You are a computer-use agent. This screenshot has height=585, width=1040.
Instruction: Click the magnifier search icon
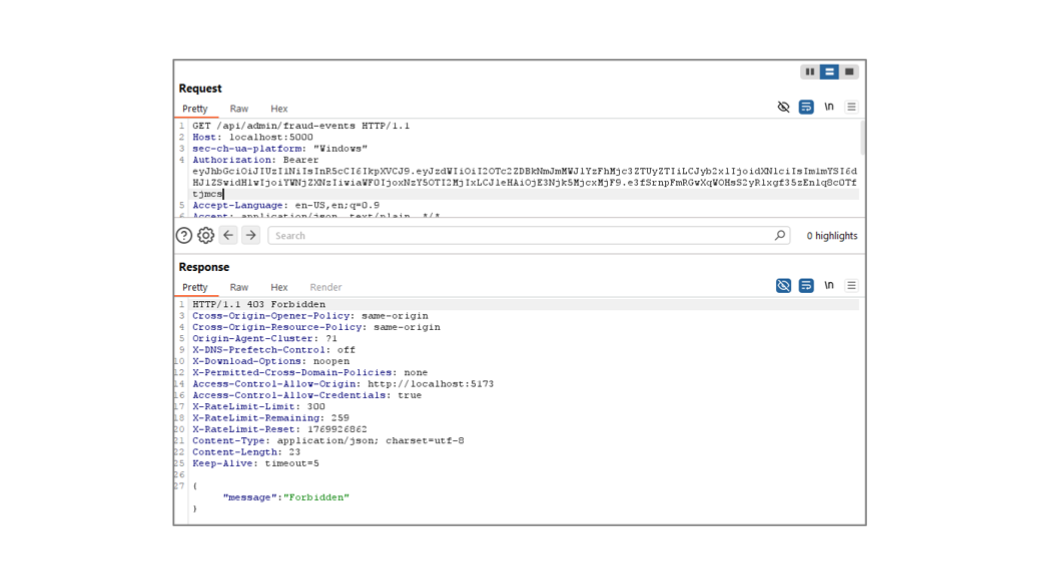780,235
